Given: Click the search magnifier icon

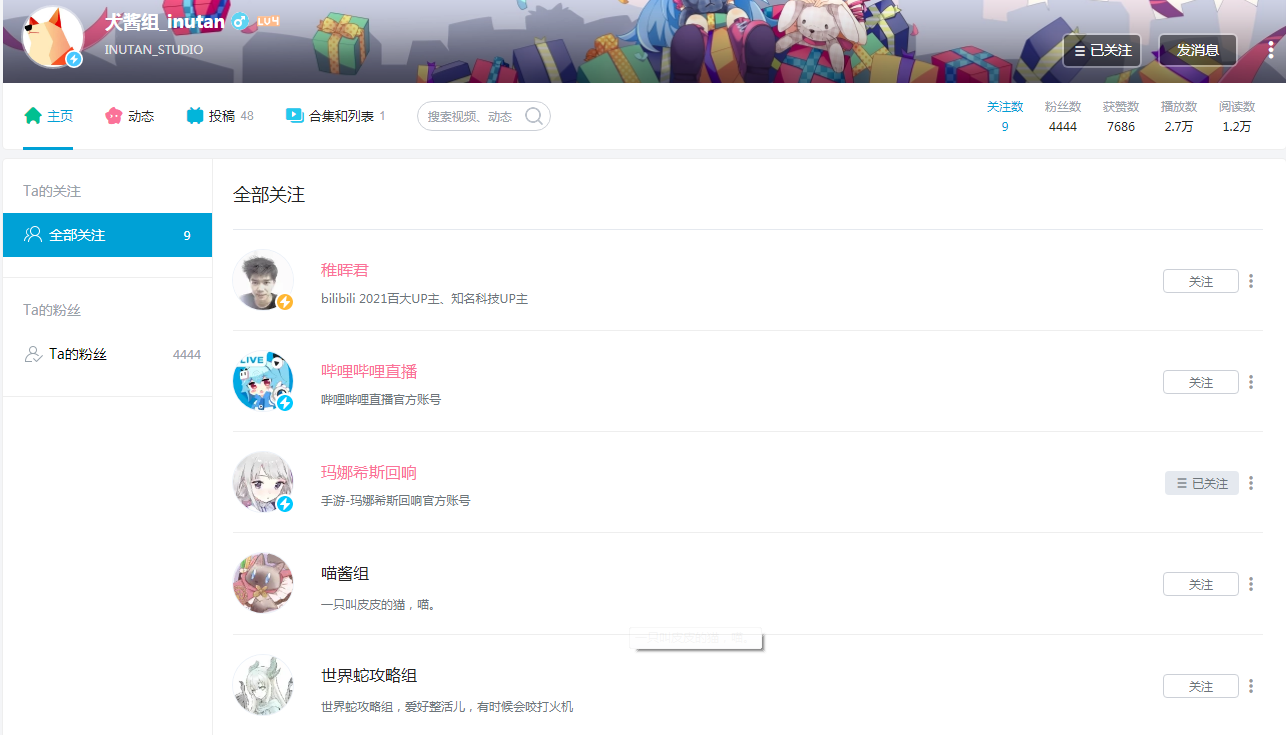Looking at the screenshot, I should (x=534, y=116).
